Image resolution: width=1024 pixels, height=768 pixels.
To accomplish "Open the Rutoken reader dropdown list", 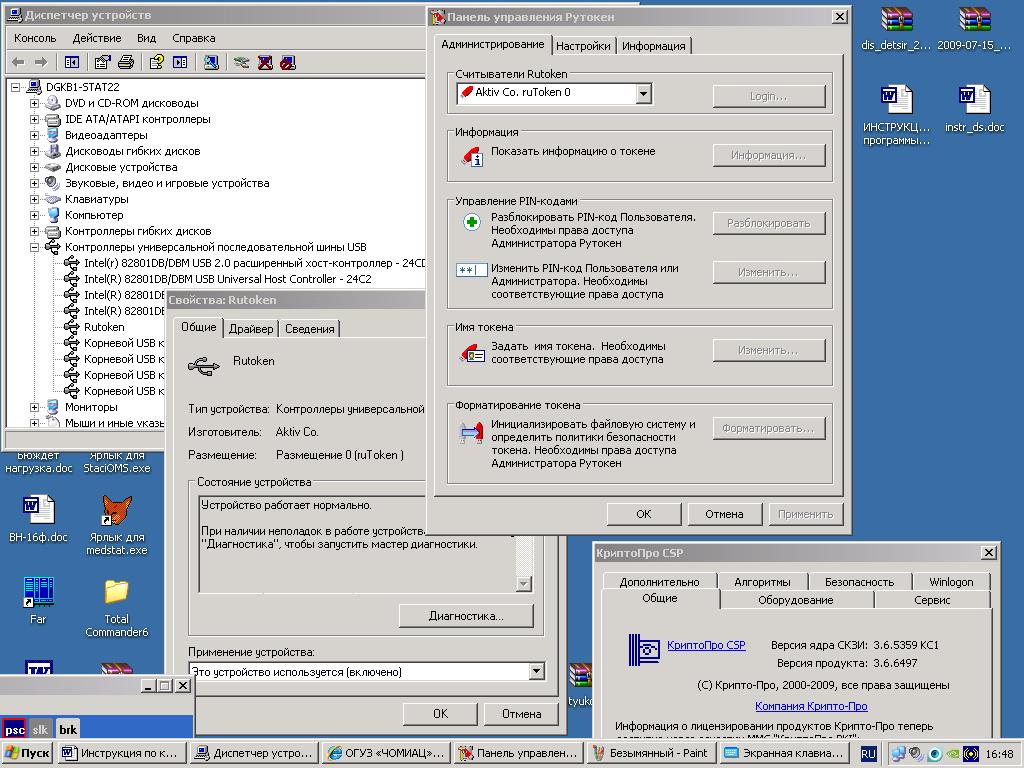I will click(x=643, y=93).
